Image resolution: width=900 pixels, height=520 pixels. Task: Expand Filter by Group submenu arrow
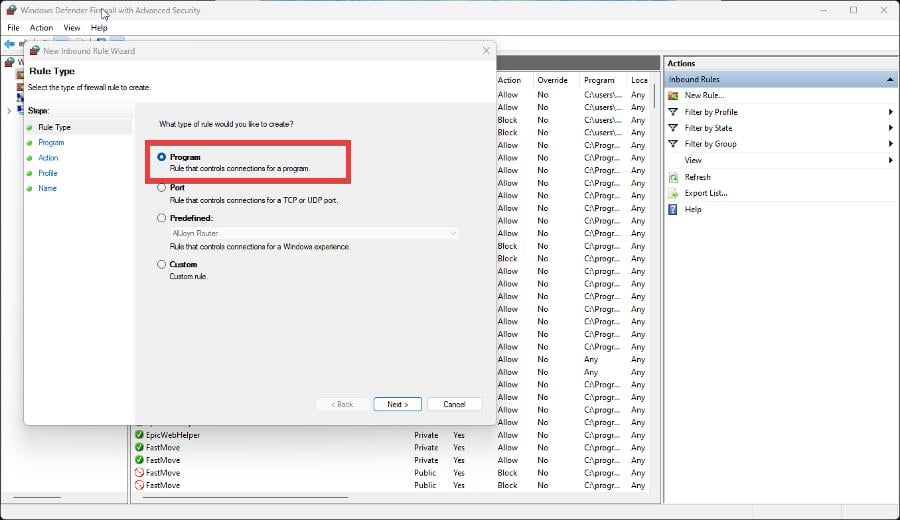(x=891, y=144)
